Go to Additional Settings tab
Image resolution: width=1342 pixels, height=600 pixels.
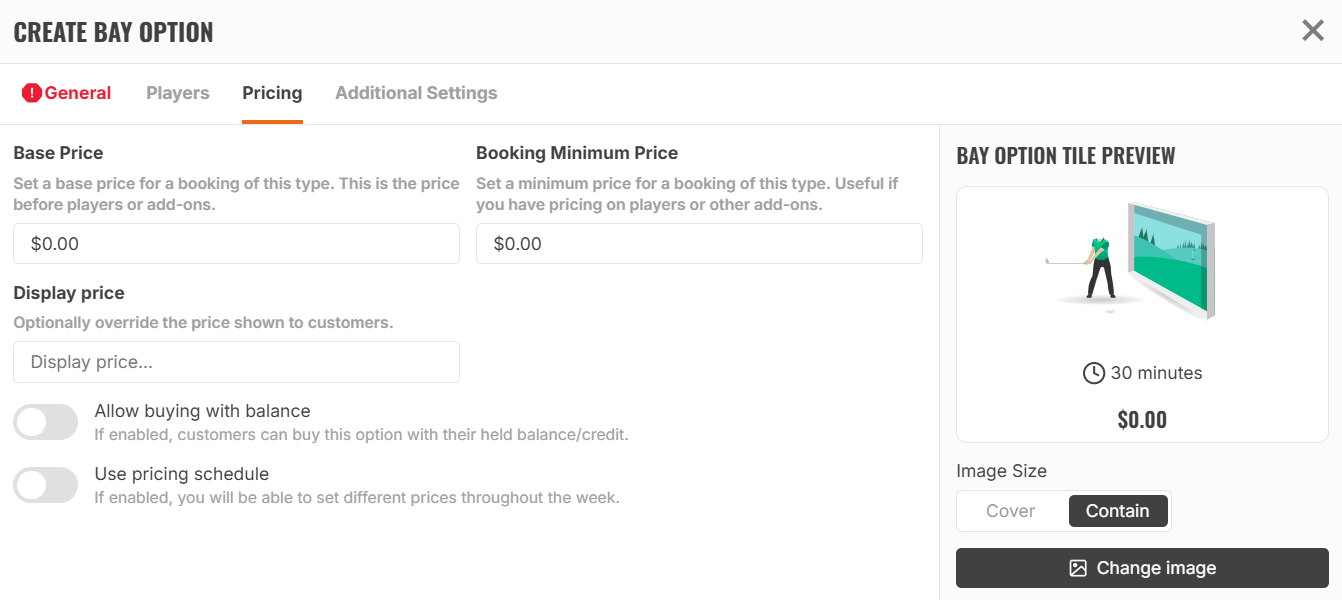pyautogui.click(x=416, y=93)
